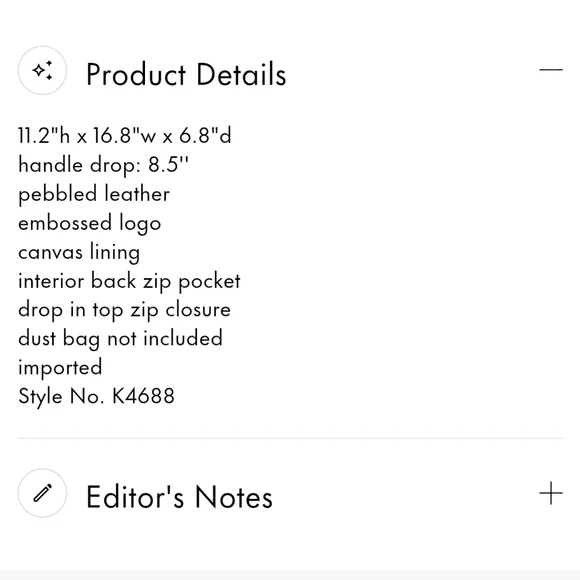Collapse Product Details with the minus icon

pos(551,70)
